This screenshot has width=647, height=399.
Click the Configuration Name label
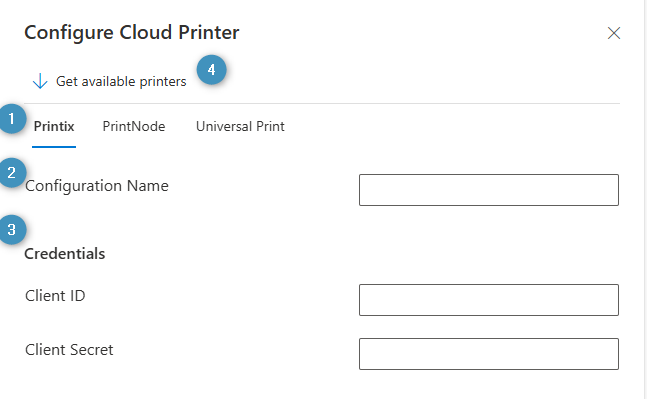pos(97,186)
